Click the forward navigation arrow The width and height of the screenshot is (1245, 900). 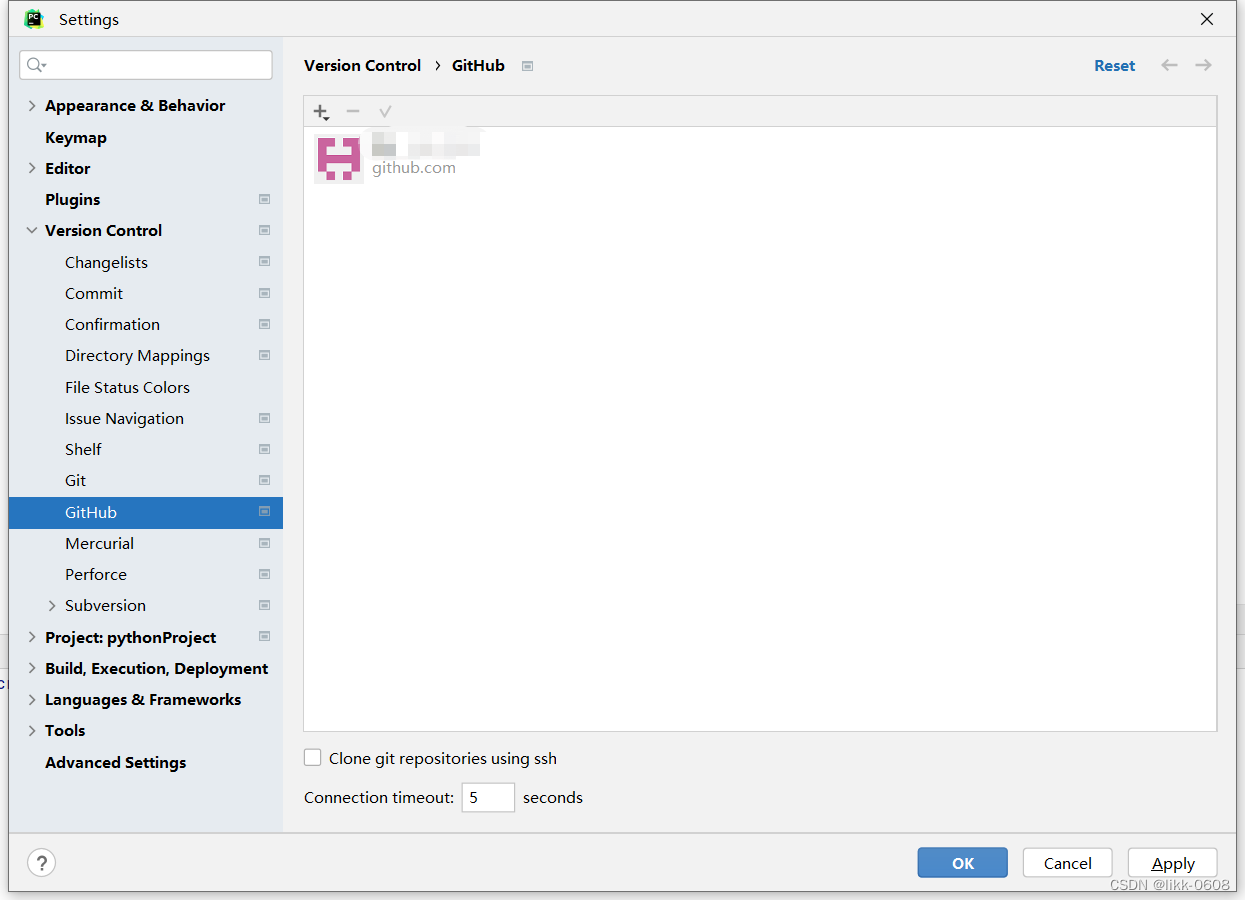1203,65
